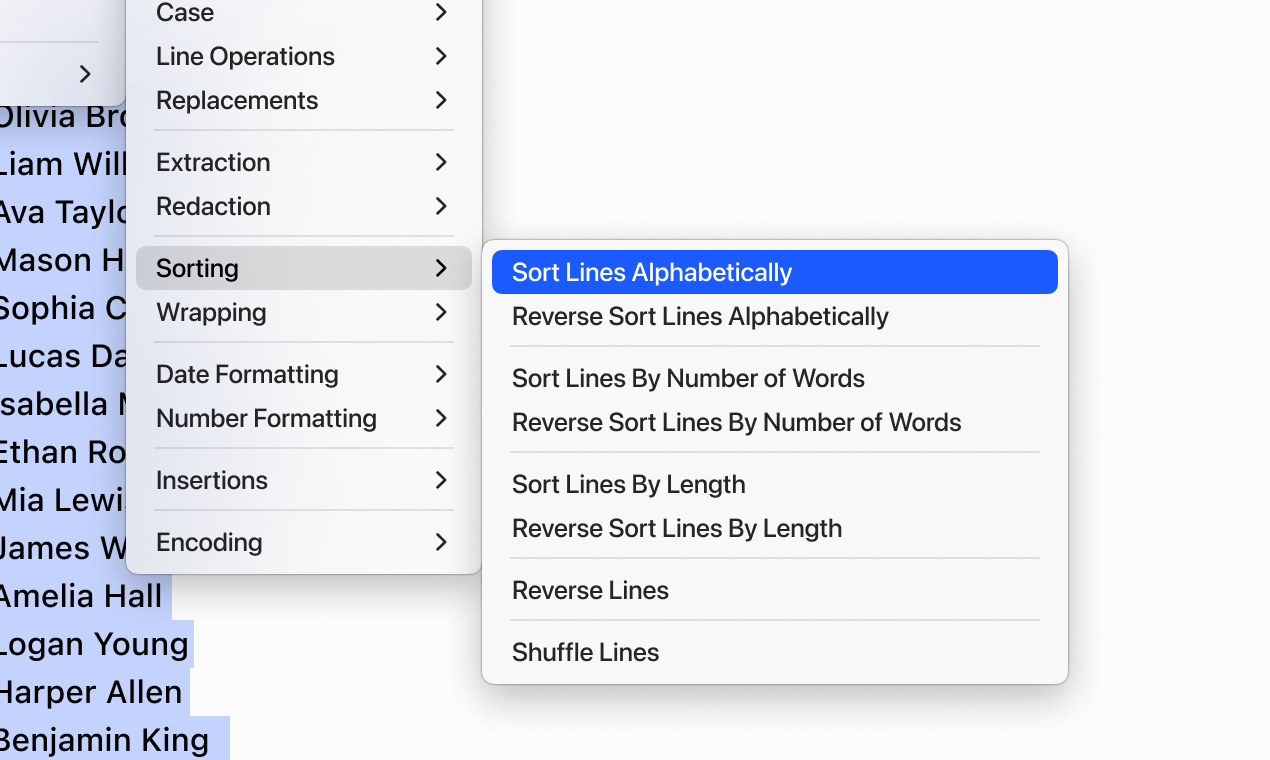1270x760 pixels.
Task: Open the Encoding submenu
Action: click(304, 542)
